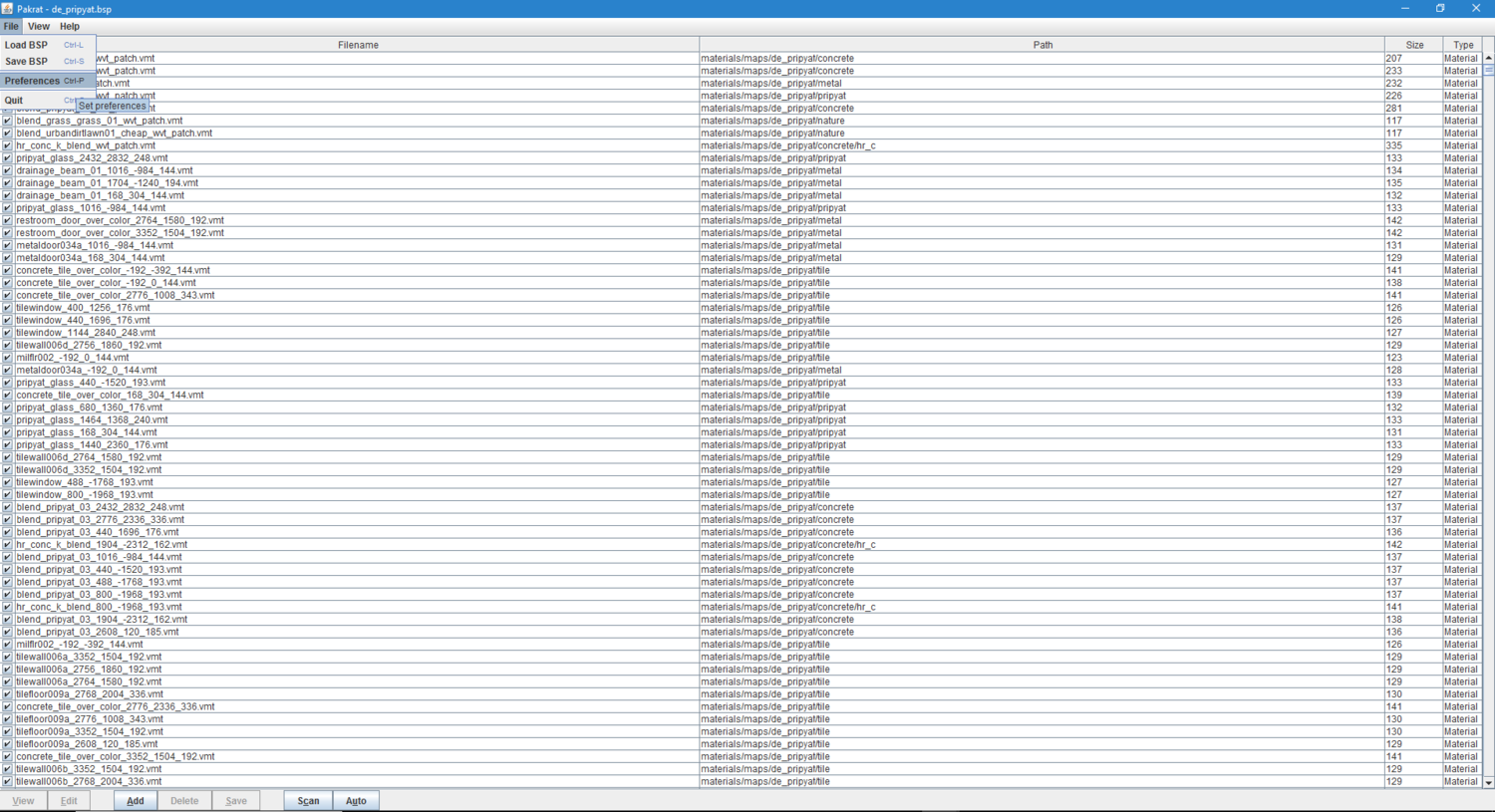Open the View menu

[39, 27]
